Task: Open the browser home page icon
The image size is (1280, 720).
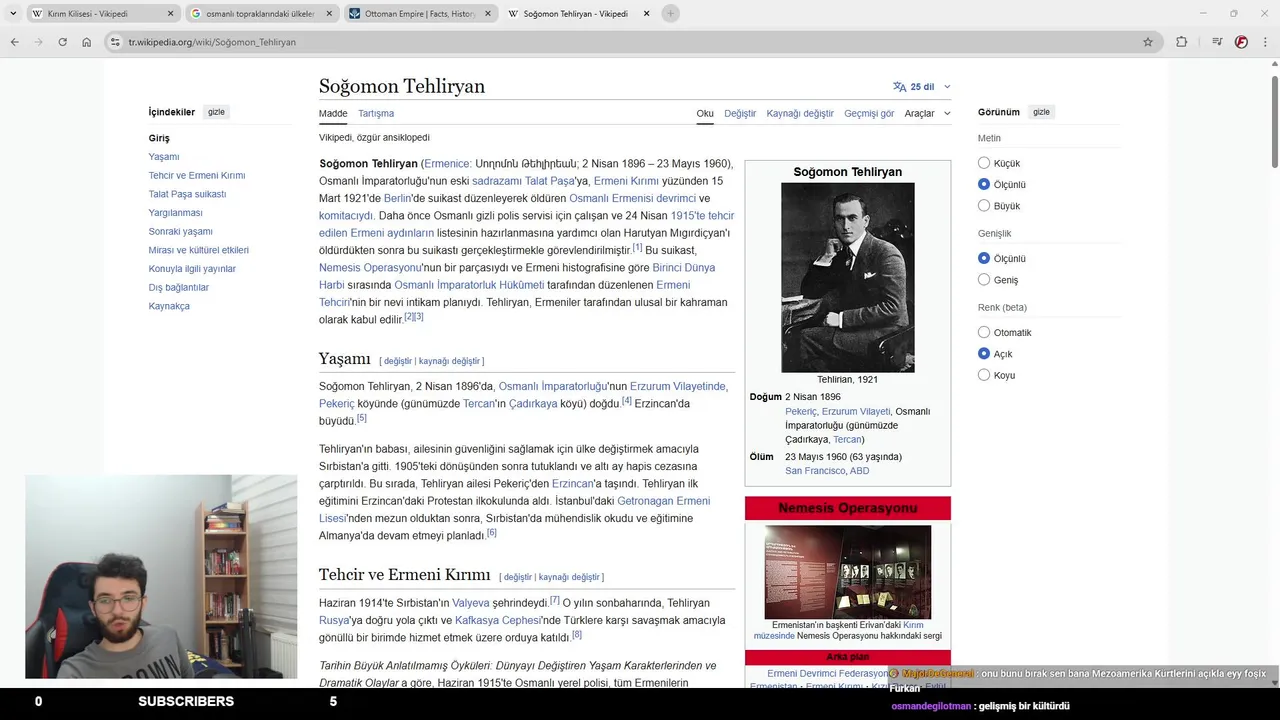Action: tap(87, 42)
